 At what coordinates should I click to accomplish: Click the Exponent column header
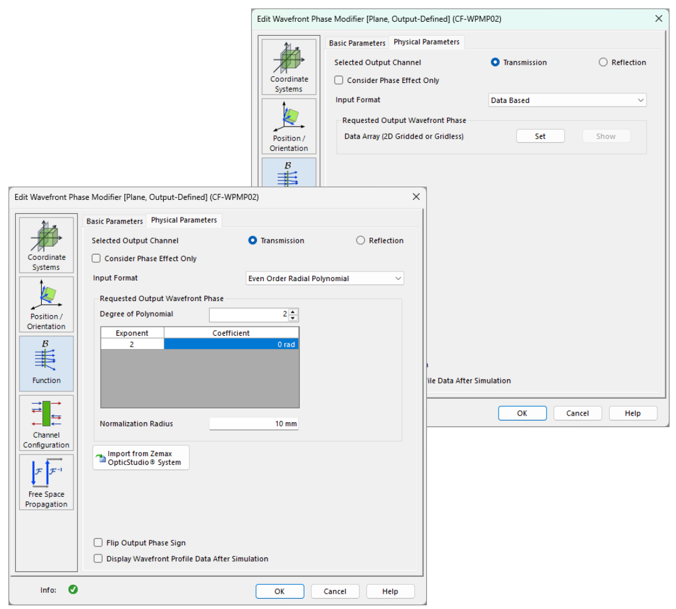point(132,333)
